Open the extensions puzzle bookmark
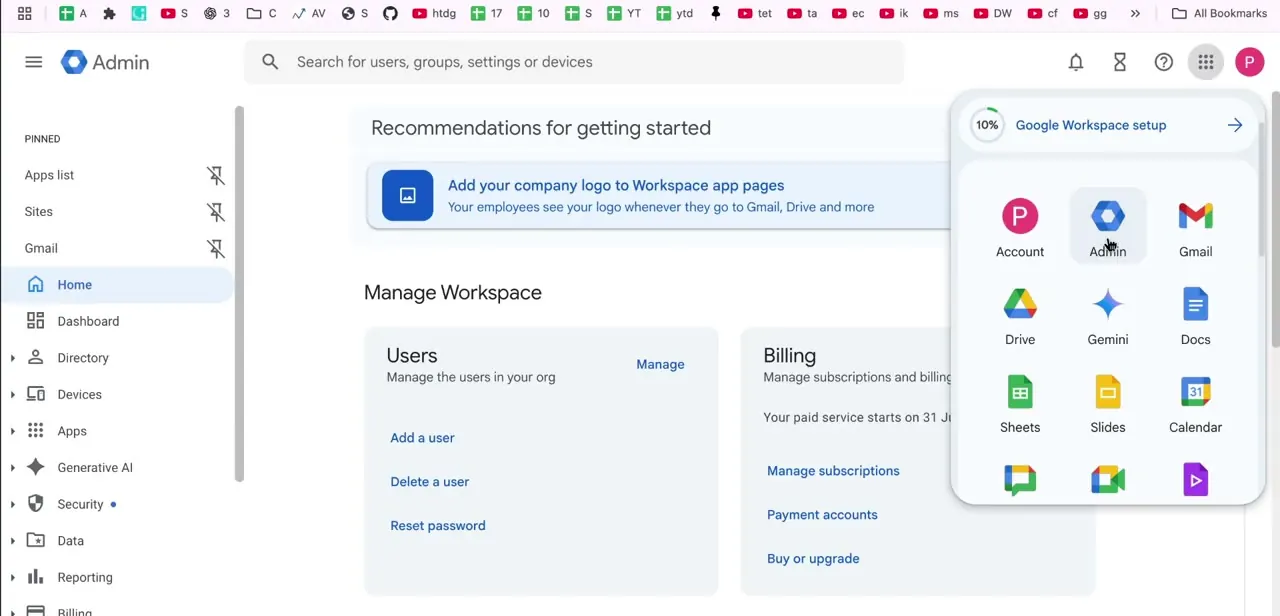The height and width of the screenshot is (616, 1280). tap(110, 13)
